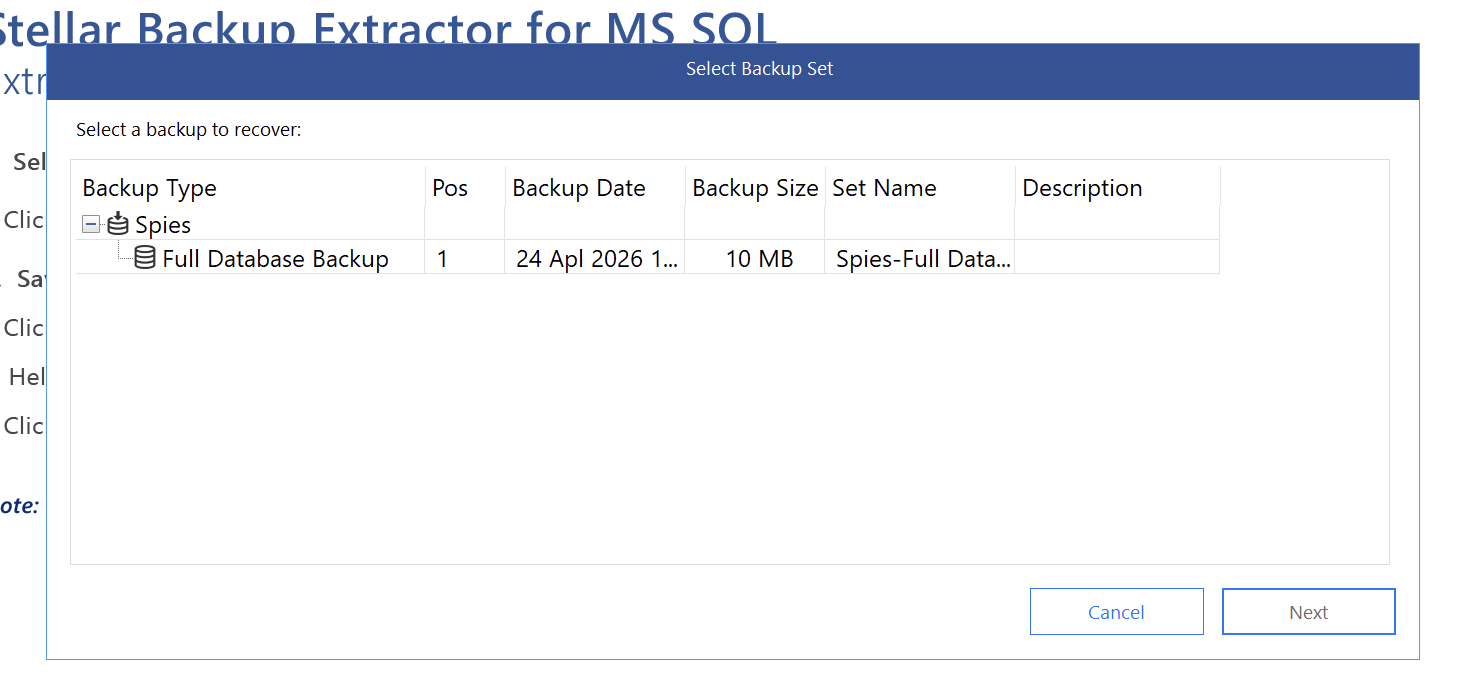Viewport: 1466px width, 698px height.
Task: Click the Full Database Backup database icon
Action: click(145, 258)
